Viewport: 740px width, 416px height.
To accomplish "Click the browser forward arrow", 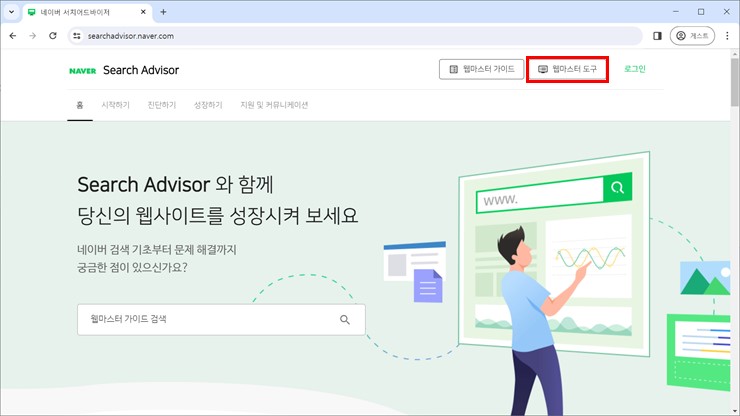I will coord(33,36).
